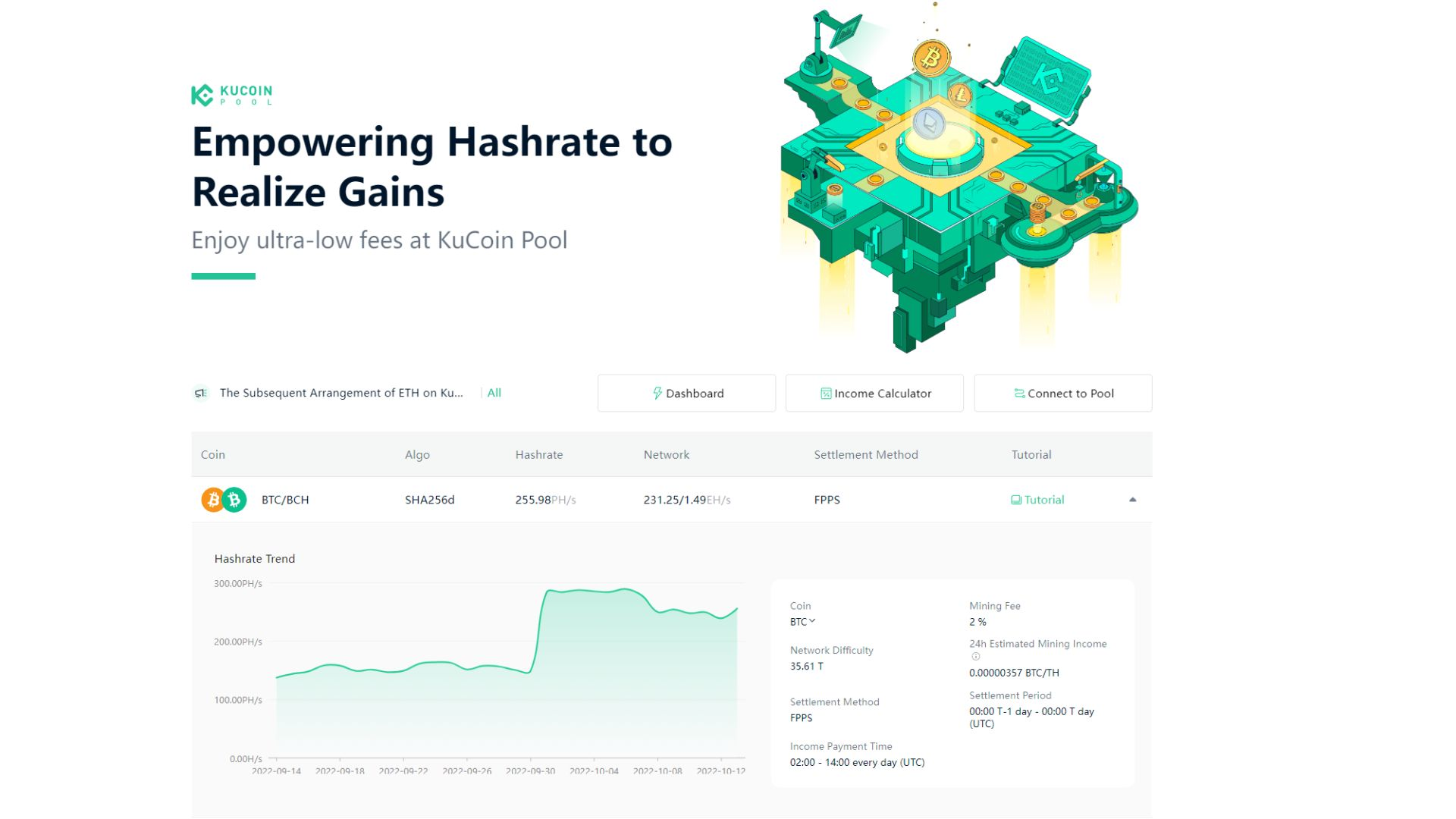This screenshot has height=819, width=1456.
Task: Click the floating Bitcoin coin in the illustration
Action: tap(931, 58)
